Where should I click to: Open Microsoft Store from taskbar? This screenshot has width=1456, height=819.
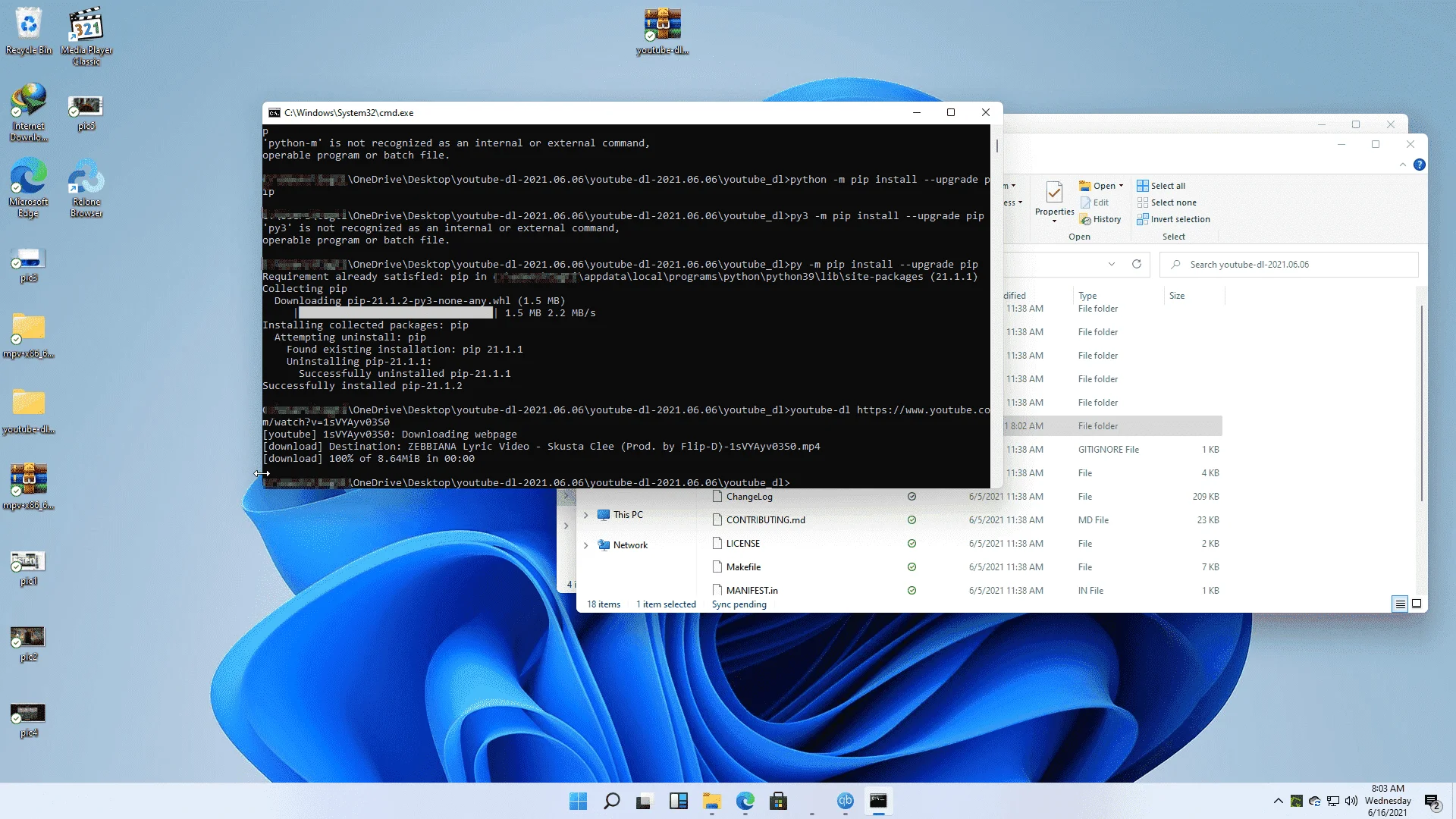click(778, 801)
